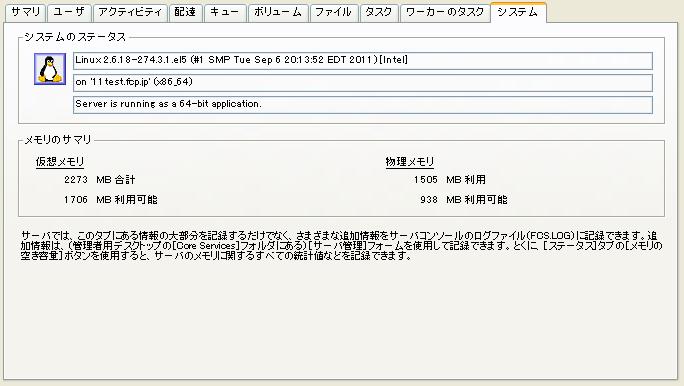This screenshot has width=684, height=386.
Task: Click the 1706 MB 利用可能 value
Action: point(110,200)
